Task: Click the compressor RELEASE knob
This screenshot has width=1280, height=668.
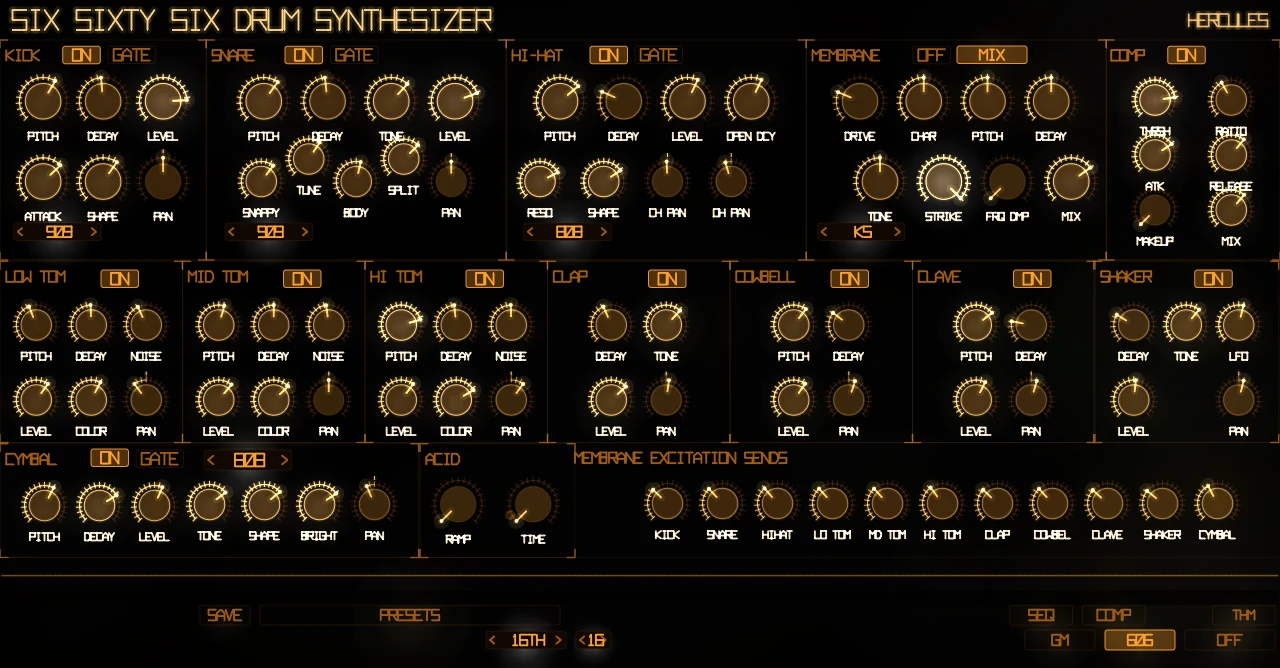Action: tap(1230, 155)
